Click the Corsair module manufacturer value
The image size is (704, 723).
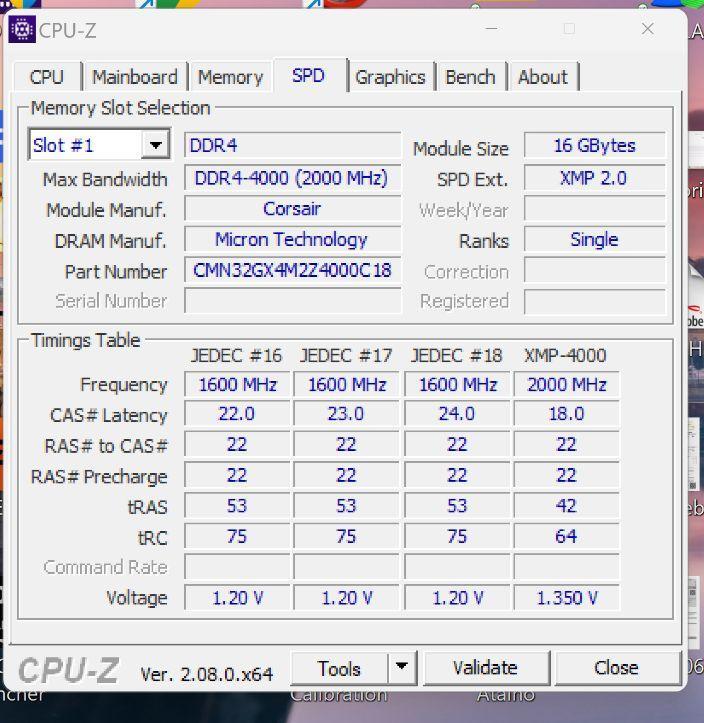pyautogui.click(x=293, y=209)
